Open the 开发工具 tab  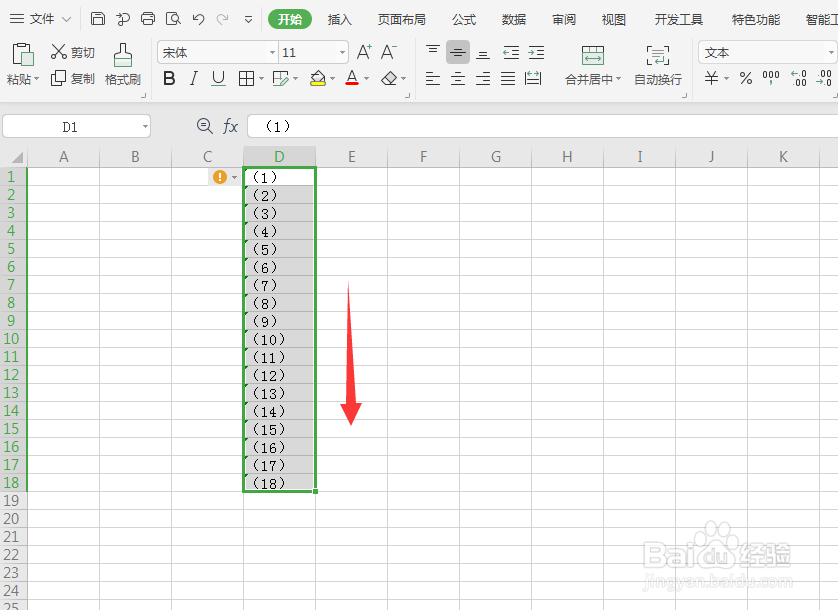pyautogui.click(x=679, y=20)
